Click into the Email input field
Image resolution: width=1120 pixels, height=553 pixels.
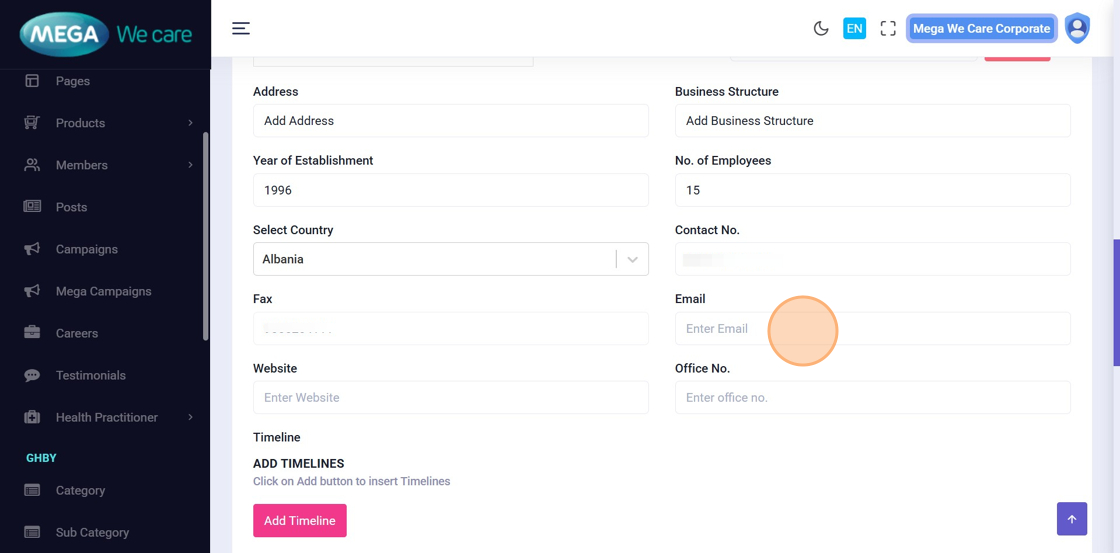tap(872, 329)
